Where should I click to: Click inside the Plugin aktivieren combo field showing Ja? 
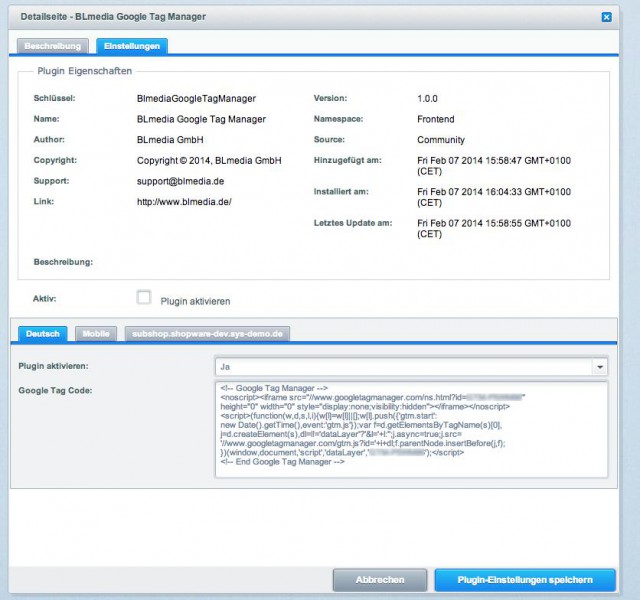(404, 367)
